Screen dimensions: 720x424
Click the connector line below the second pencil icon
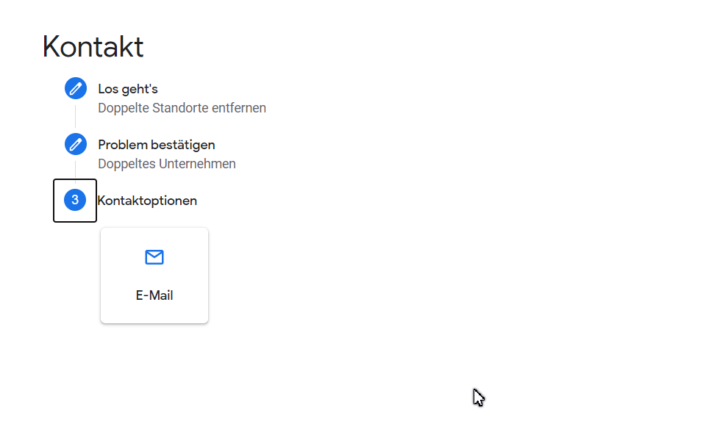pos(75,170)
